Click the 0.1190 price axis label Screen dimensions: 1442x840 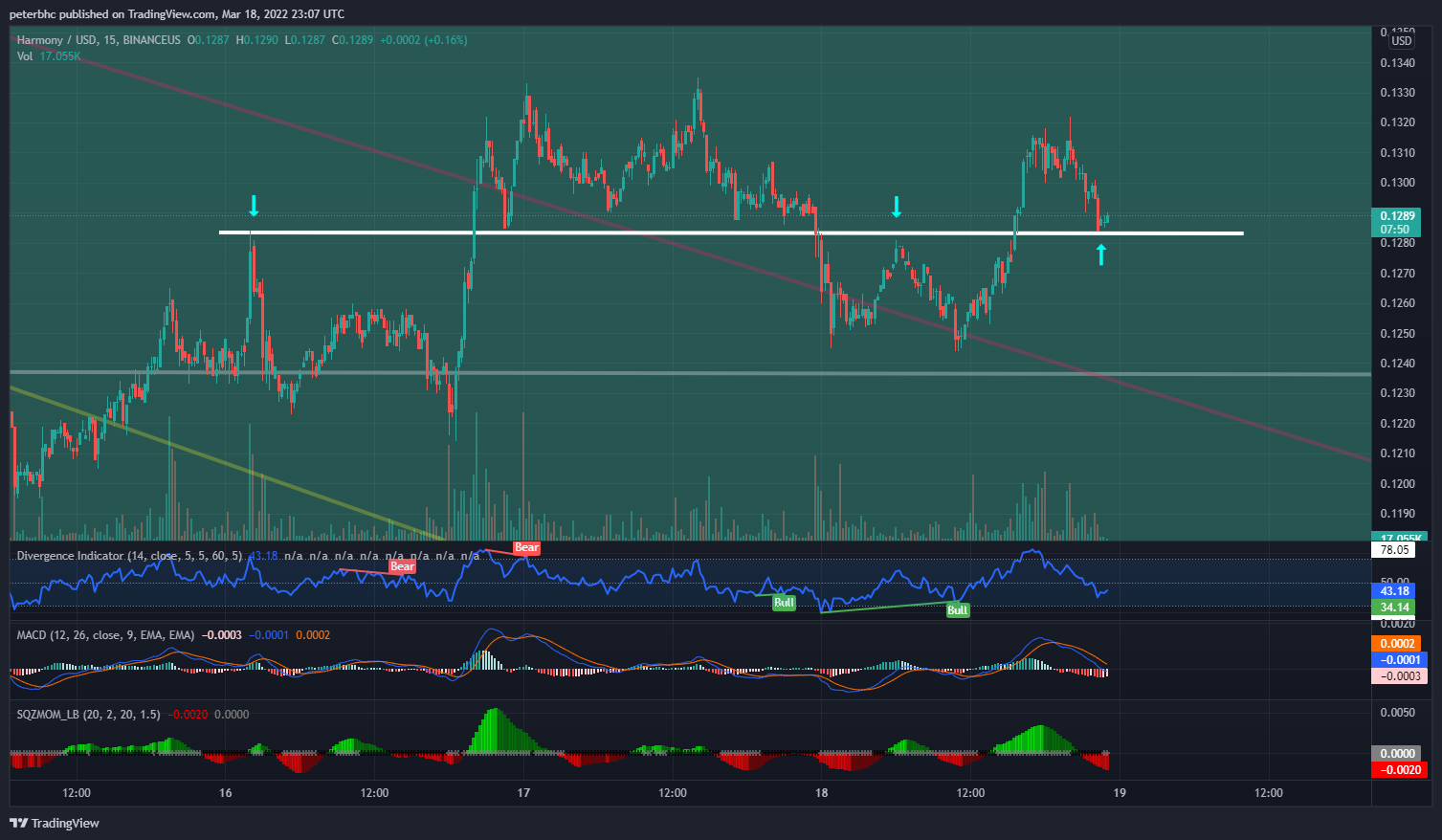(x=1397, y=514)
